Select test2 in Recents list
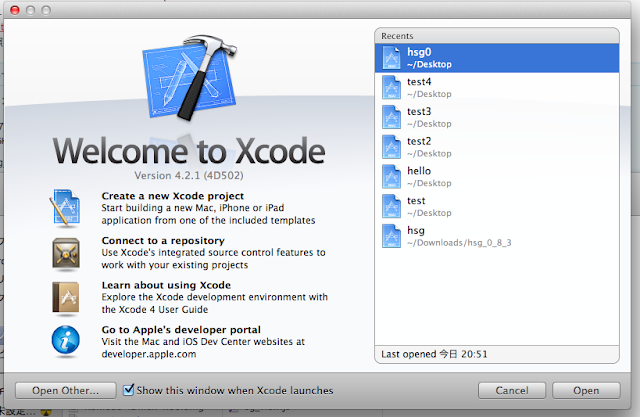Viewport: 640px width, 417px height. tap(497, 147)
